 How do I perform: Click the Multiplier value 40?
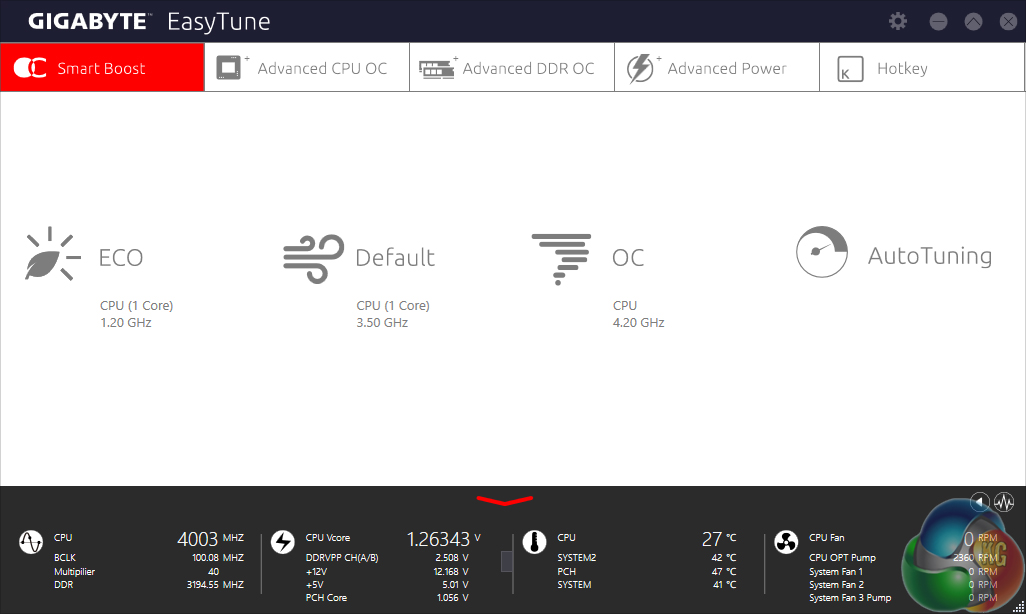[x=213, y=571]
